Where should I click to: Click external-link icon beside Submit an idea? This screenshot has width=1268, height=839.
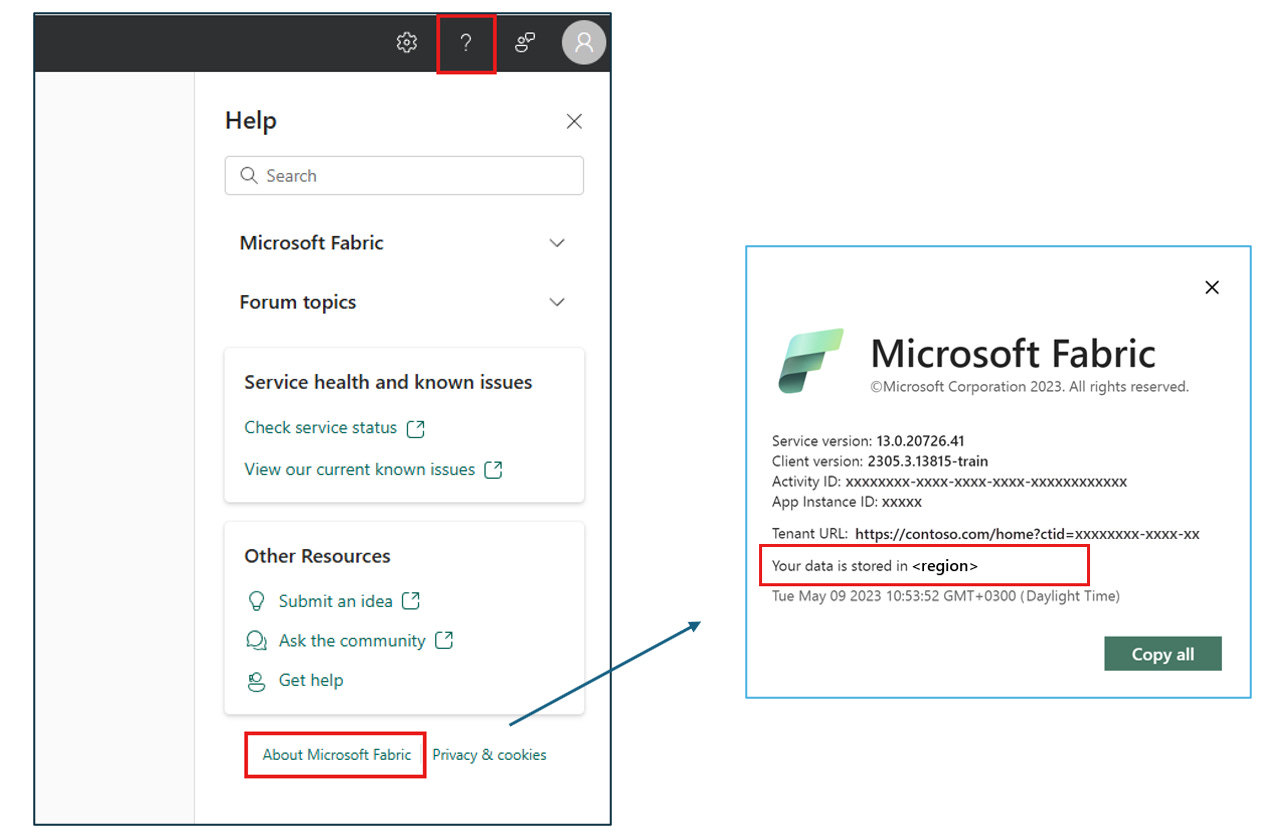(x=411, y=600)
